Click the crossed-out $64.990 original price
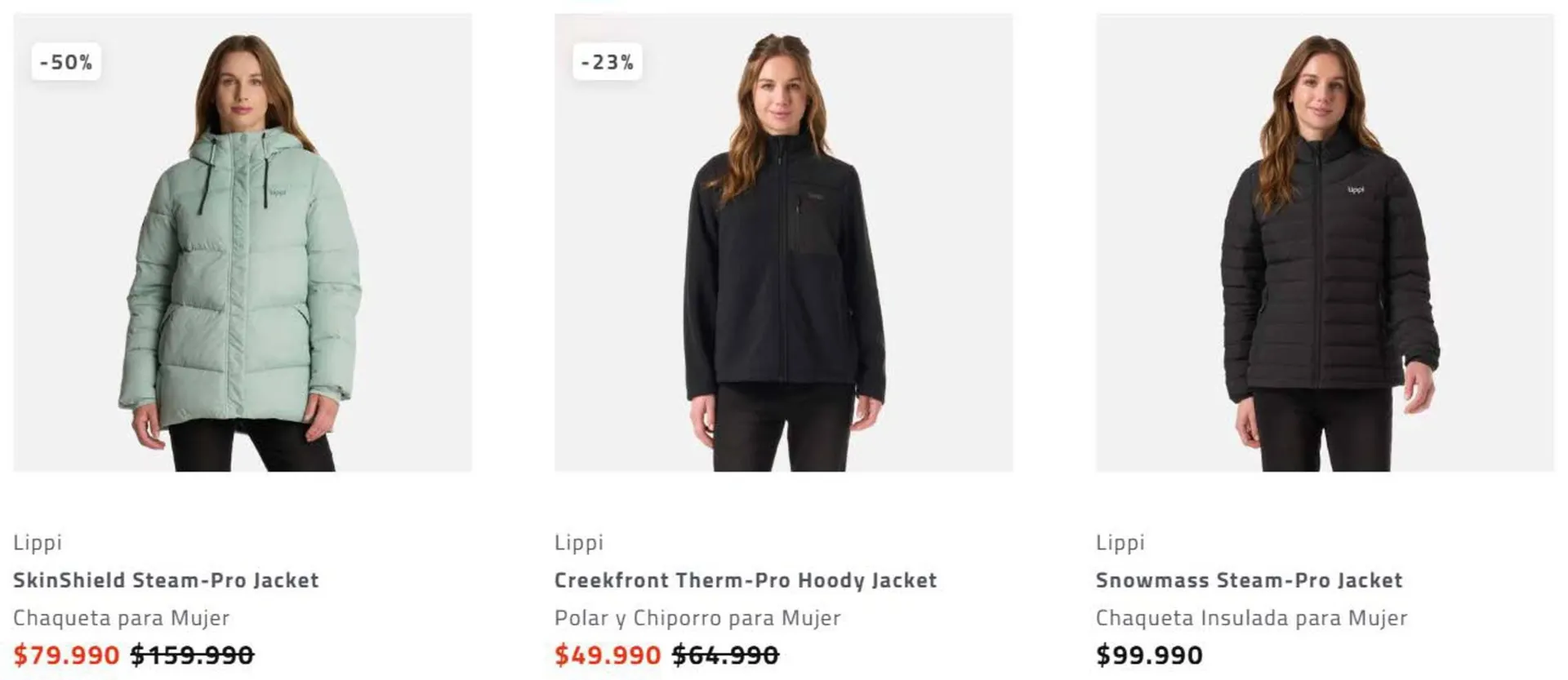Image resolution: width=1568 pixels, height=680 pixels. (726, 655)
